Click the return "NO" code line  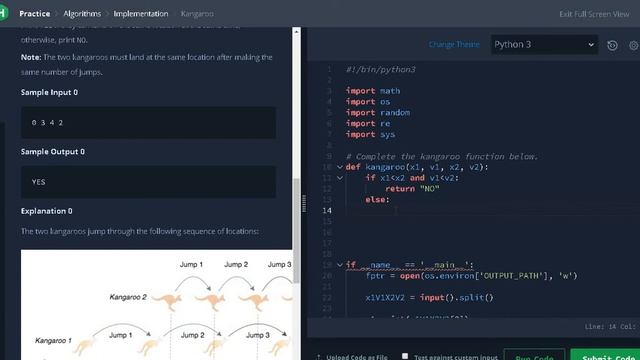412,189
